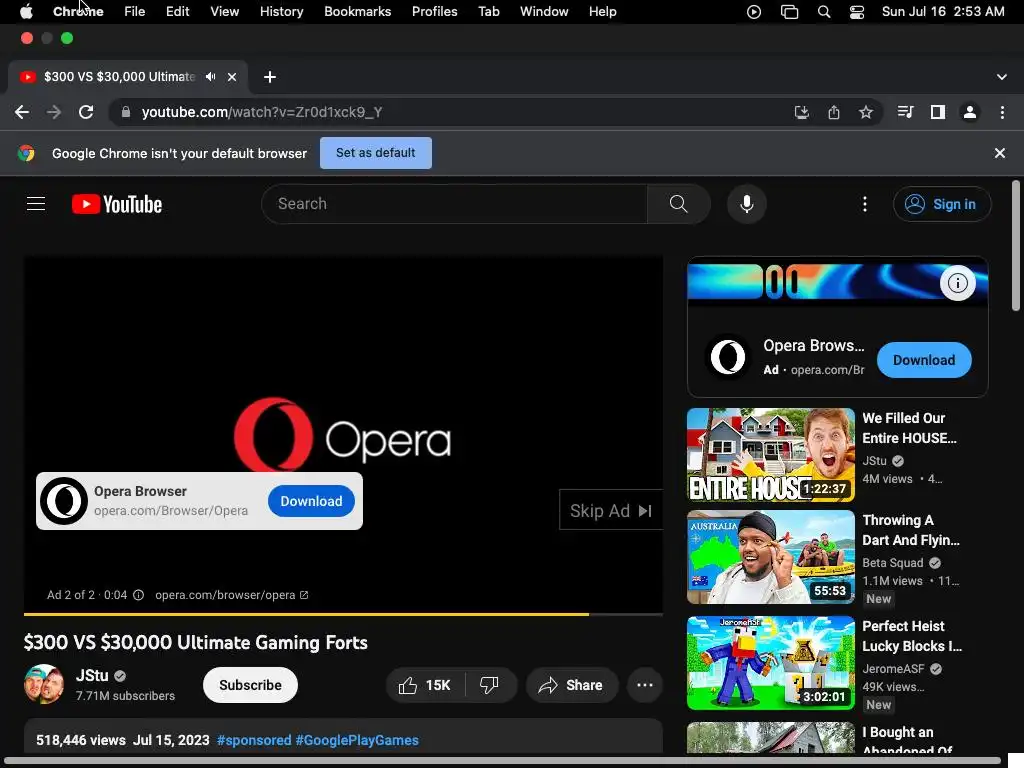Image resolution: width=1024 pixels, height=768 pixels.
Task: Open Perfect Heist Lucky Blocks video thumbnail
Action: pos(771,663)
